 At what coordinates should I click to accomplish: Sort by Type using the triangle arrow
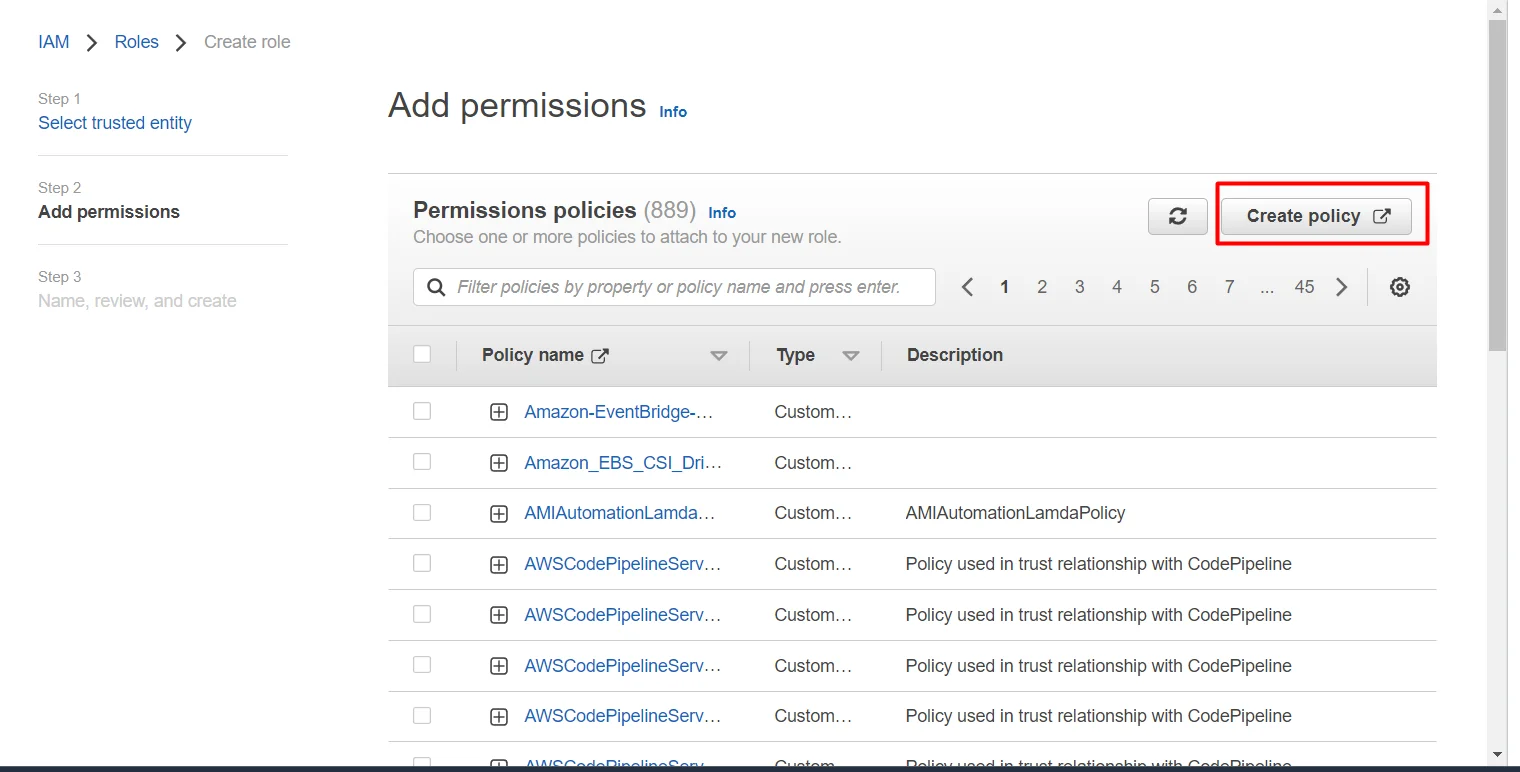(x=851, y=356)
